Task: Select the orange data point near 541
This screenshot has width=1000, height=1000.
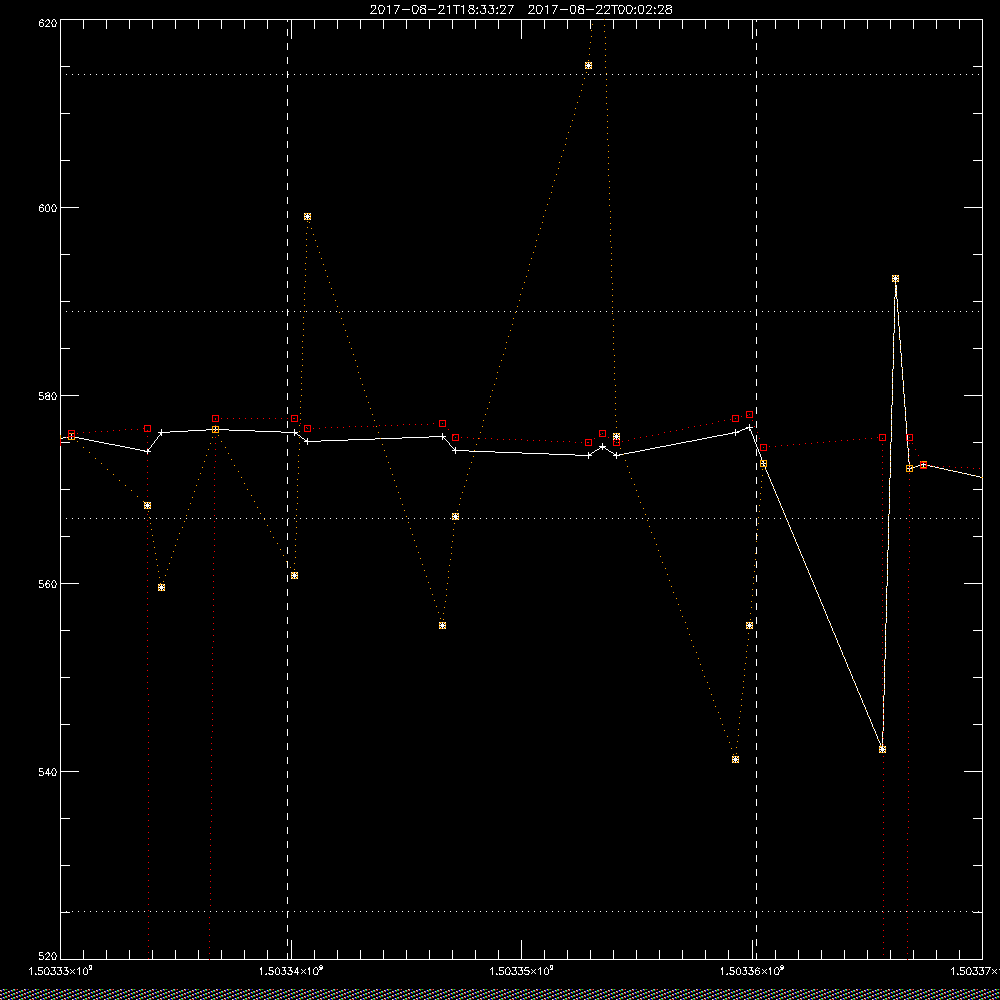Action: [x=735, y=760]
